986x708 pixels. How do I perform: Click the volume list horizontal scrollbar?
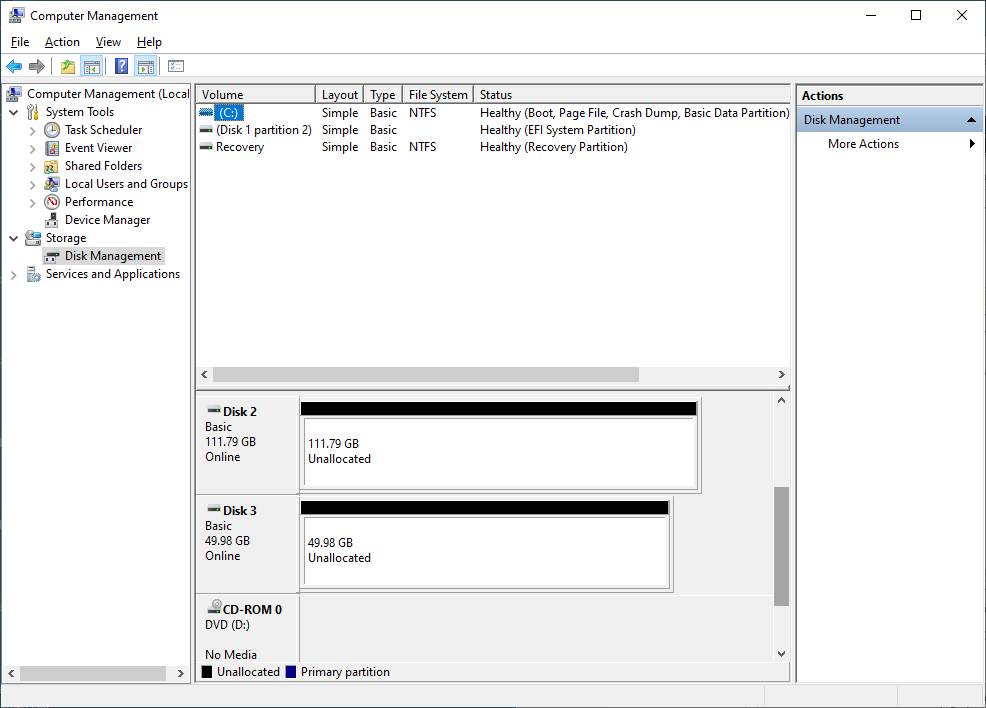click(426, 374)
